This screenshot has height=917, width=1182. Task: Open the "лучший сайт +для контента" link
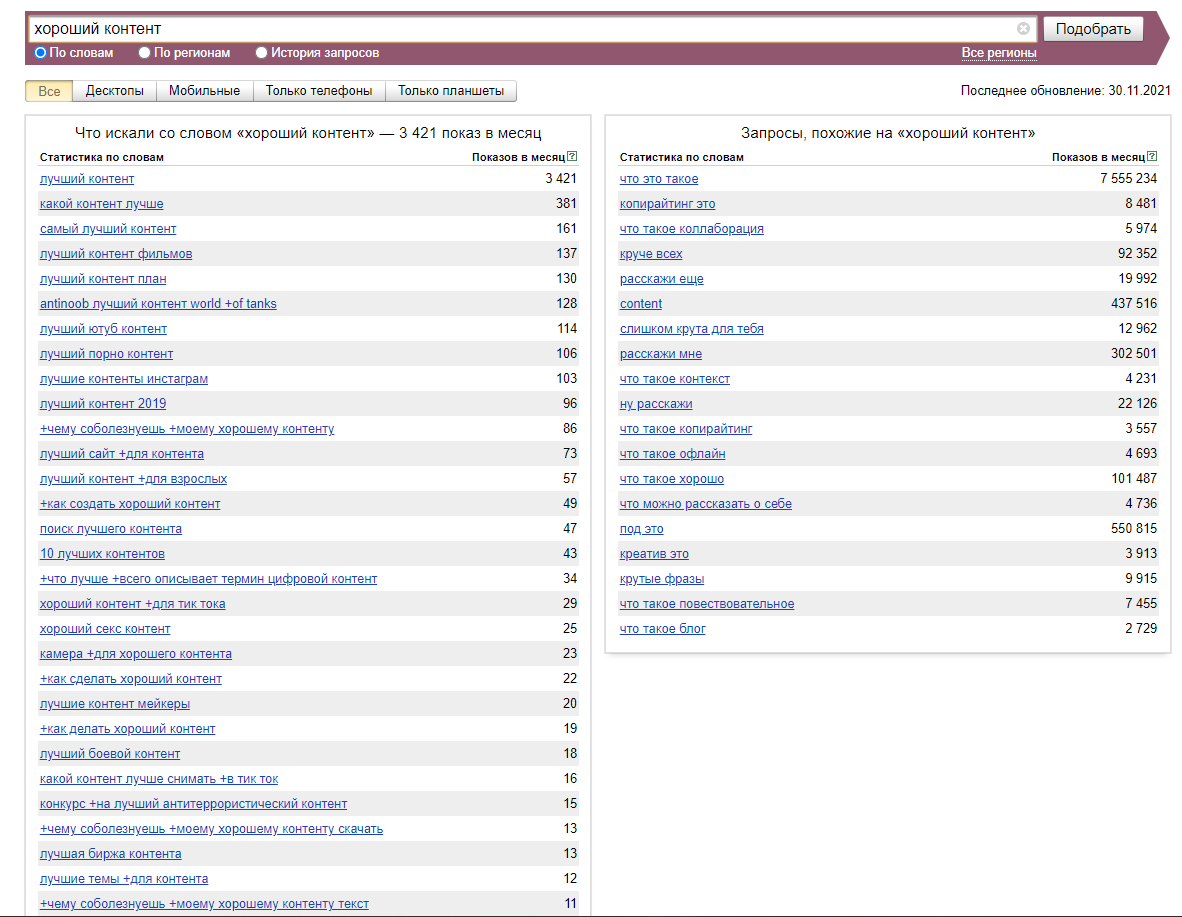(121, 453)
